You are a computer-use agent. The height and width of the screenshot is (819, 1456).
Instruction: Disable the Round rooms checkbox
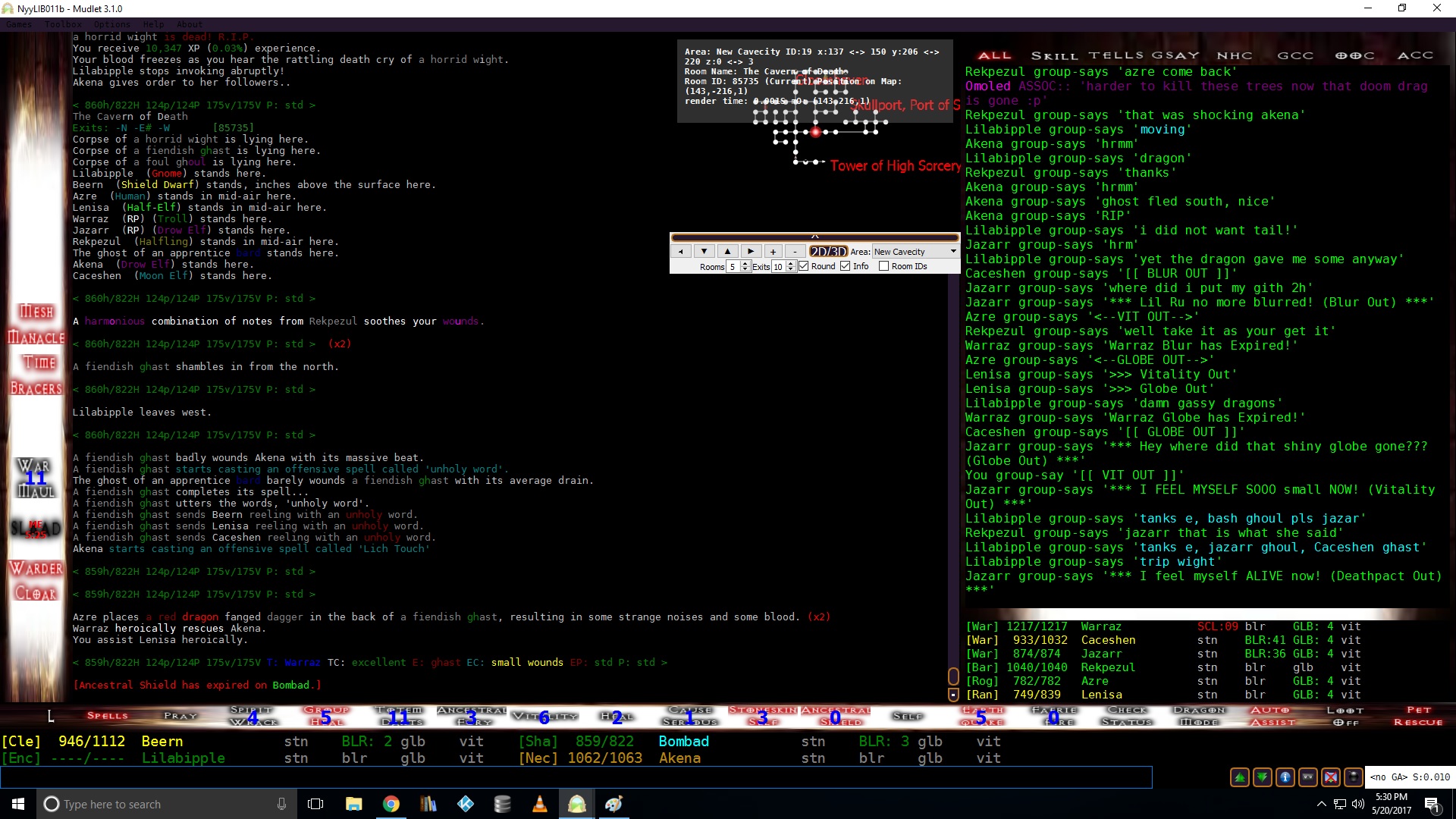[804, 266]
